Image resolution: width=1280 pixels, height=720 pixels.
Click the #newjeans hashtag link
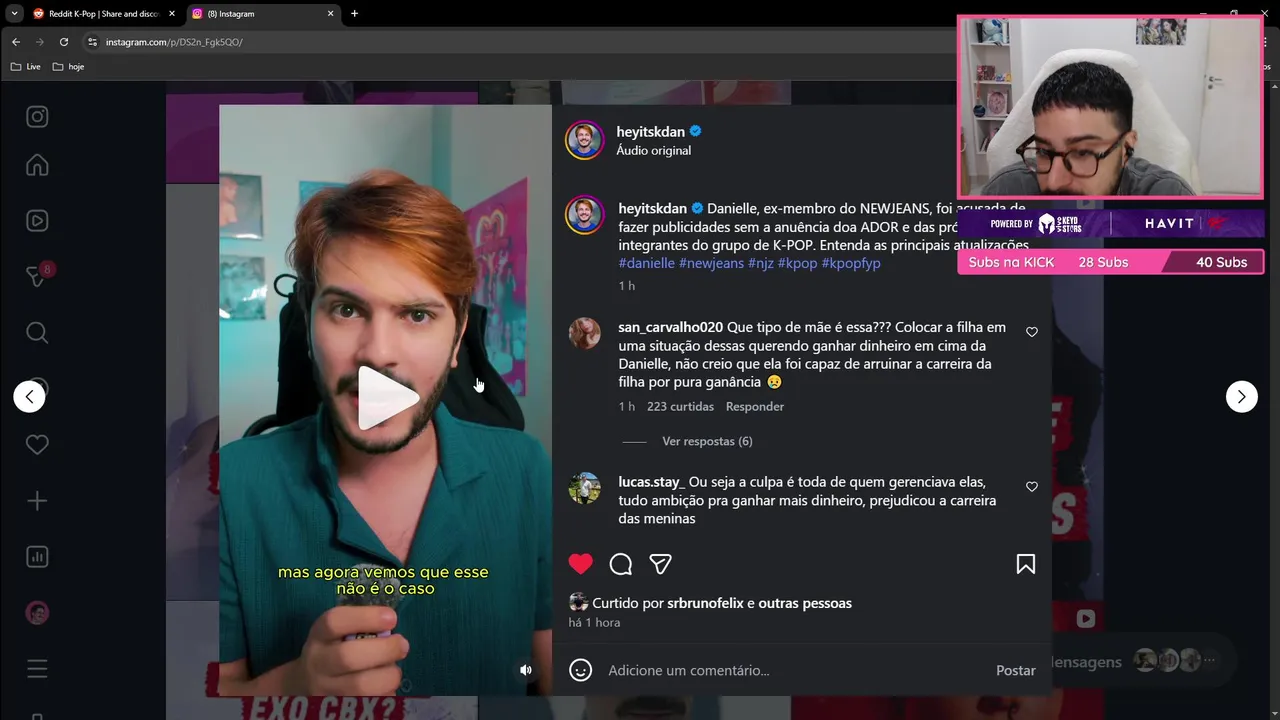coord(711,263)
